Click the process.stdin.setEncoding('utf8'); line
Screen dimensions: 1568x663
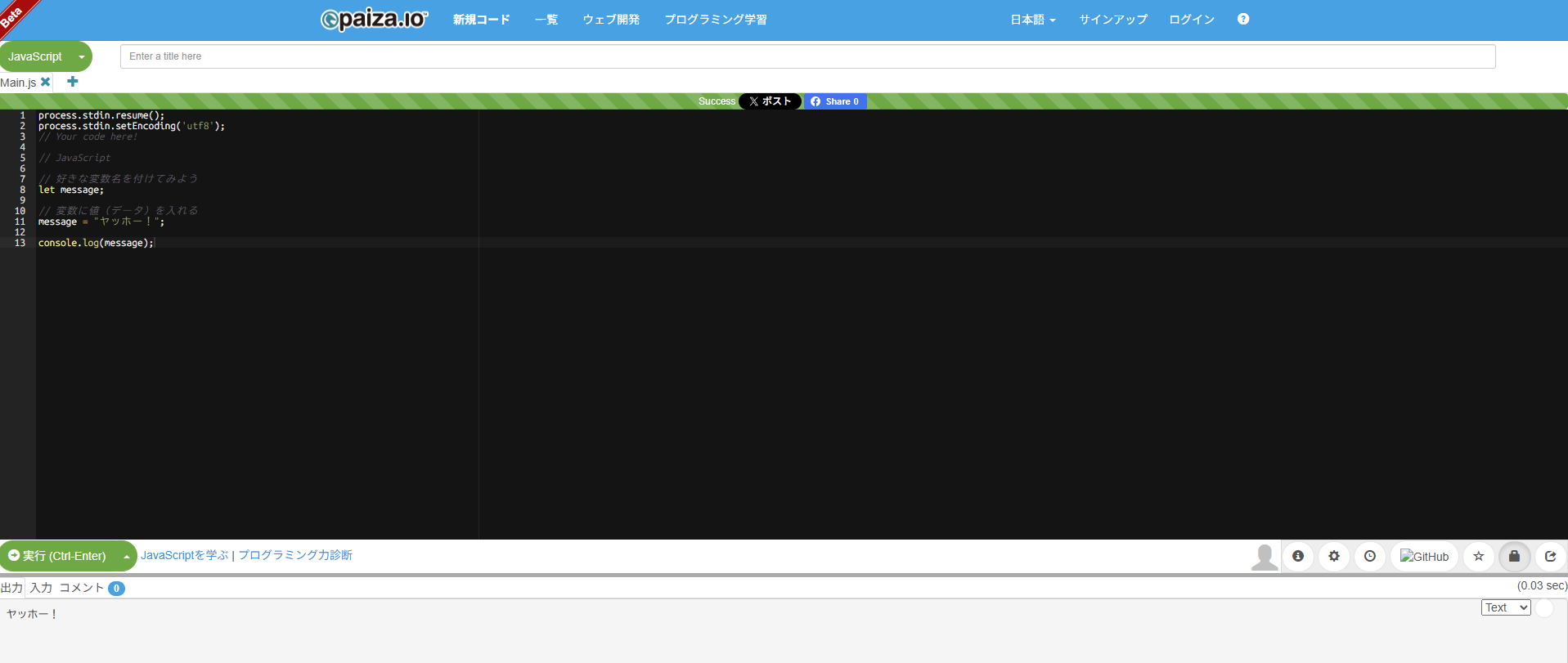132,126
